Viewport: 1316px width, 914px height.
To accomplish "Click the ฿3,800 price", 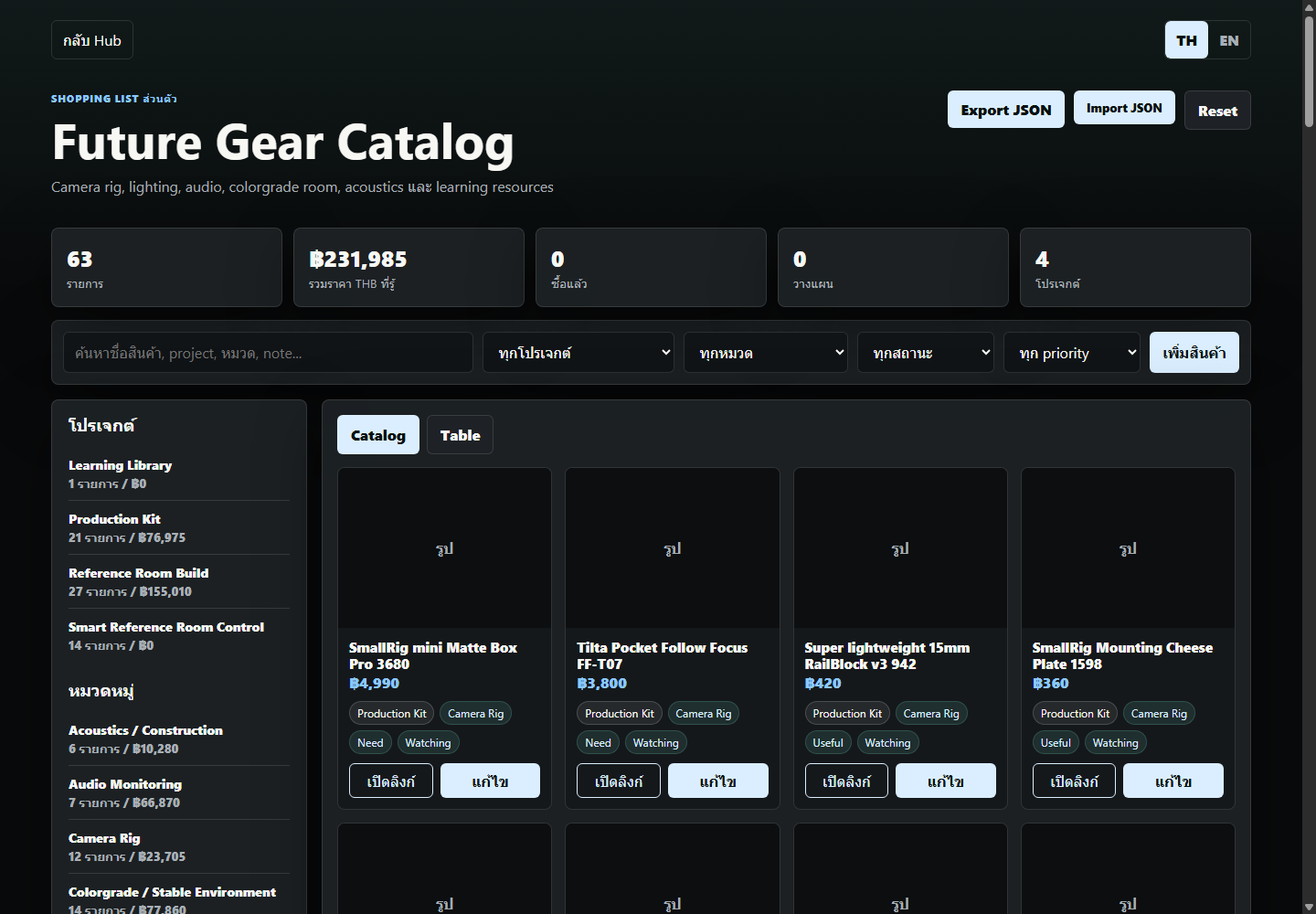I will click(x=602, y=684).
